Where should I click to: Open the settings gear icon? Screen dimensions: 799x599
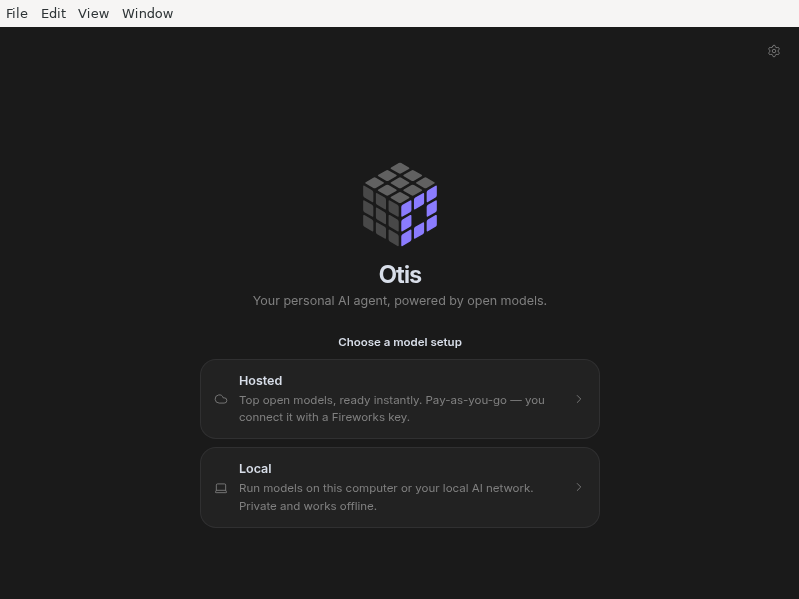(774, 51)
